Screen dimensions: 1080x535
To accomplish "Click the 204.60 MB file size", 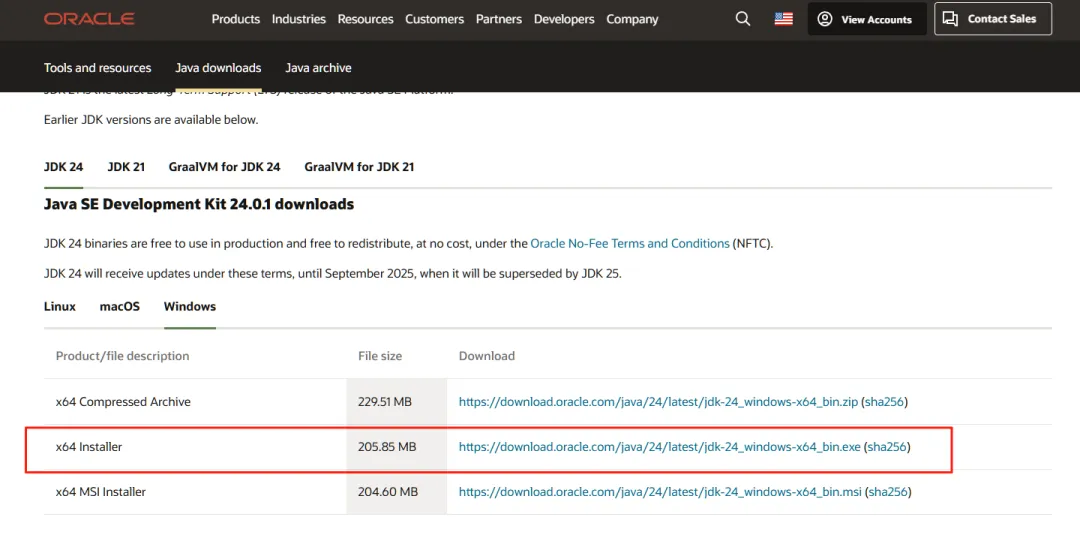I will [388, 492].
